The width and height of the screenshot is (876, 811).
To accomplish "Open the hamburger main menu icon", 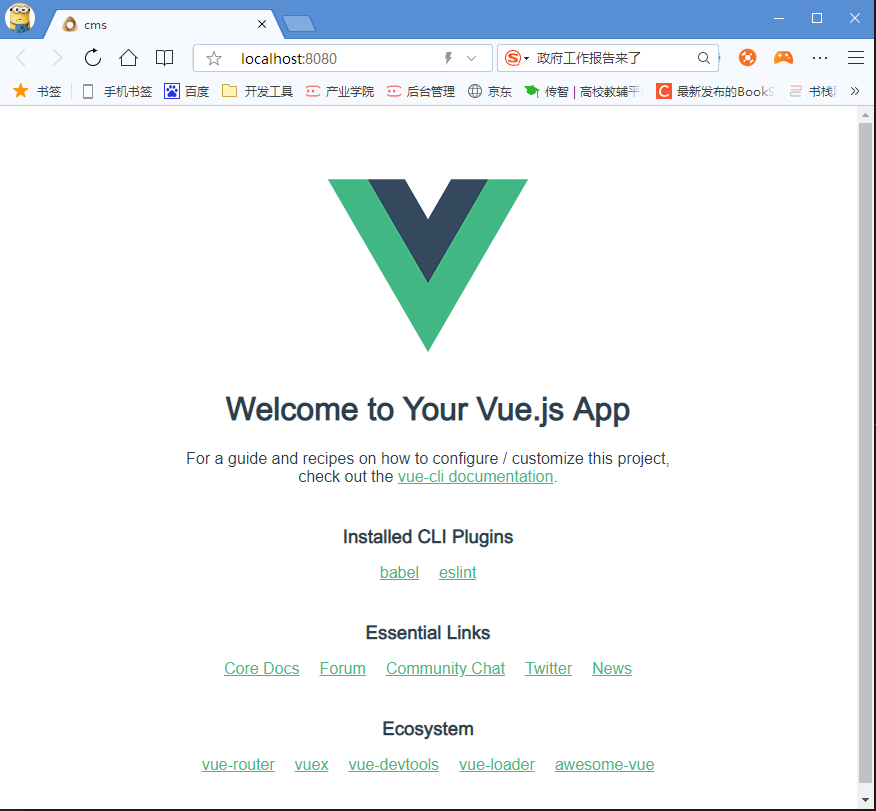I will pyautogui.click(x=855, y=58).
